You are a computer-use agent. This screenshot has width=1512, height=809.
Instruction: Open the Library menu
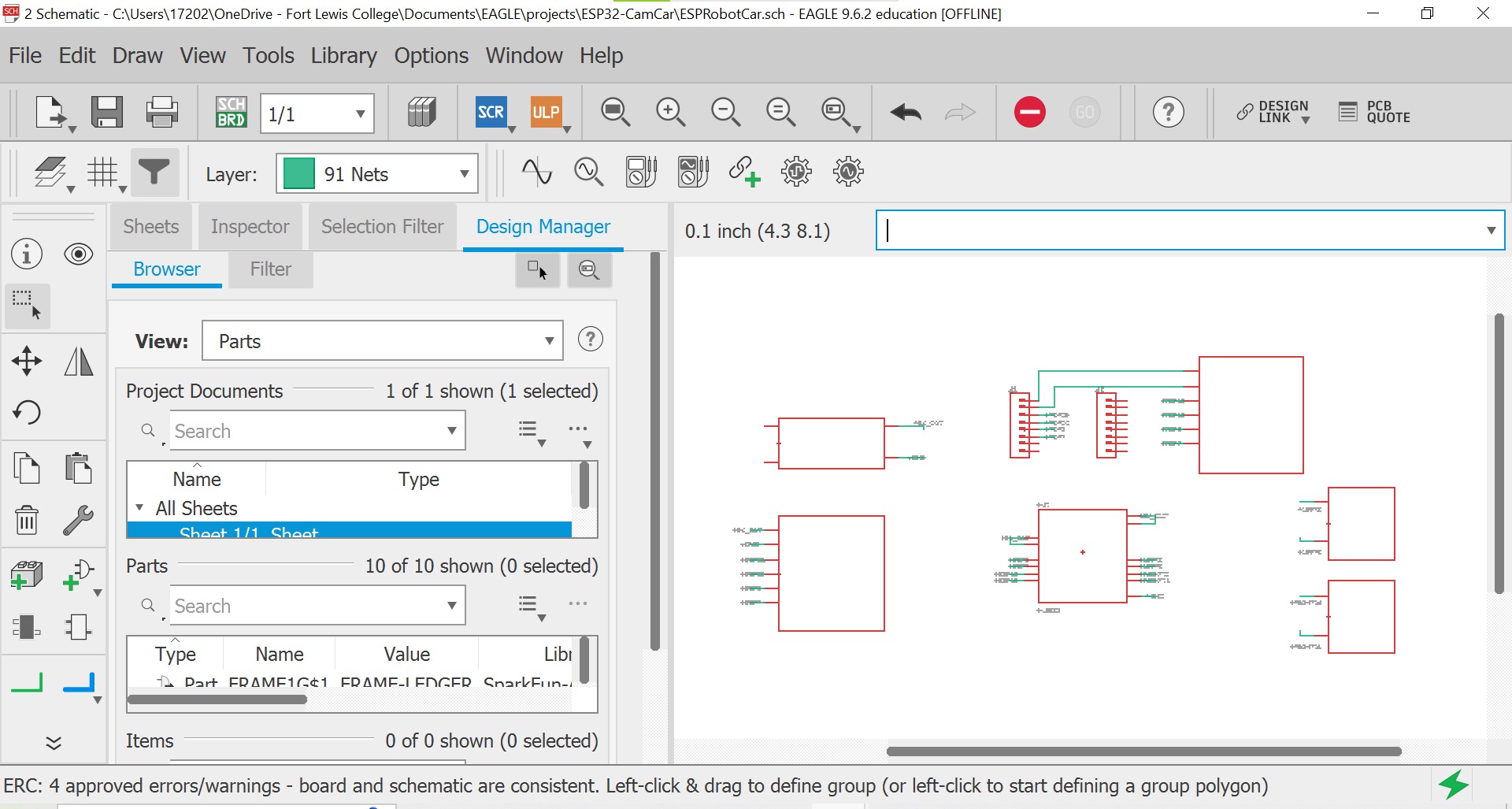(343, 56)
